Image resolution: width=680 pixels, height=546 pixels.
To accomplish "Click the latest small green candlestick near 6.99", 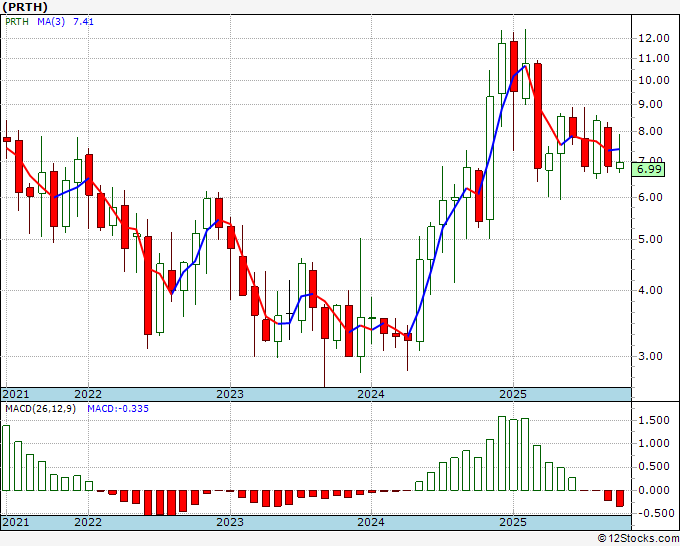I will coord(620,165).
